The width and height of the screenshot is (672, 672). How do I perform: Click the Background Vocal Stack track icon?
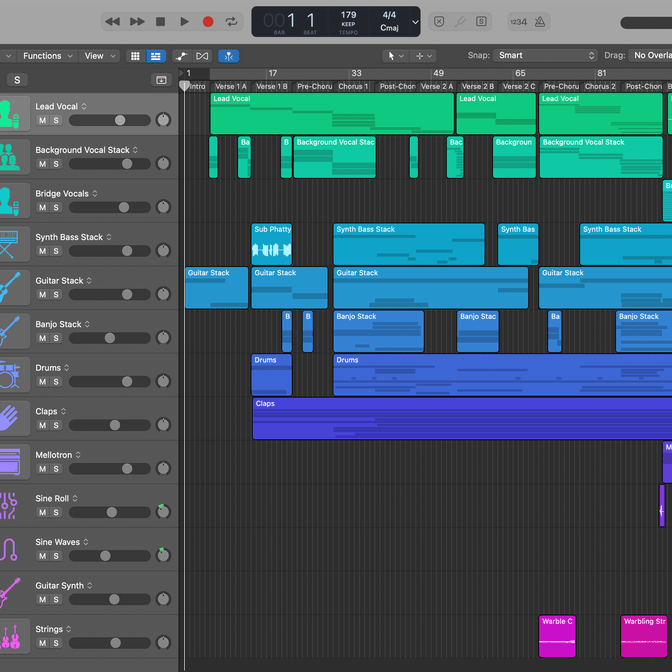pos(10,157)
